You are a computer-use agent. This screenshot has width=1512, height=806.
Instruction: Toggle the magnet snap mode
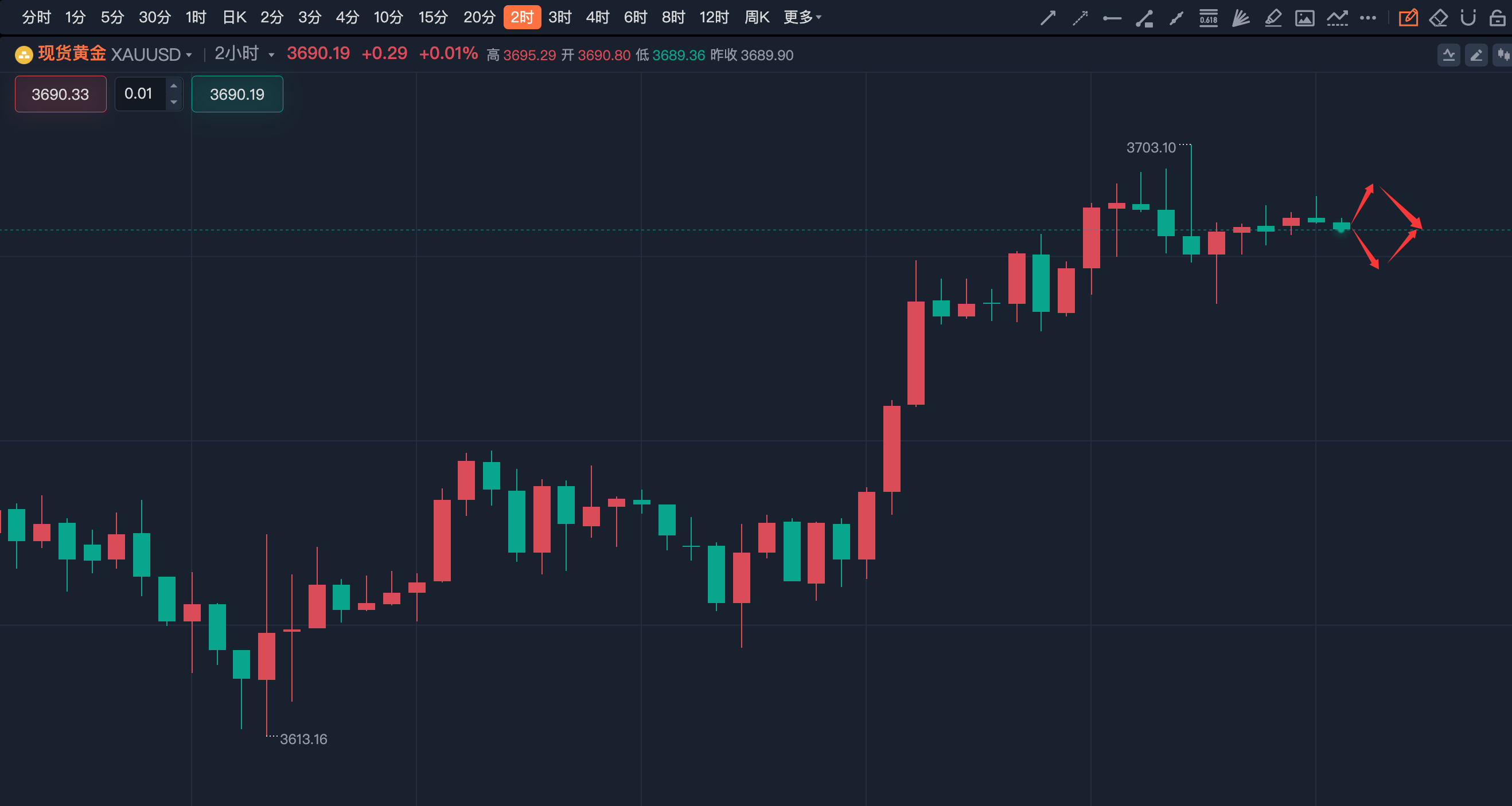pyautogui.click(x=1468, y=18)
